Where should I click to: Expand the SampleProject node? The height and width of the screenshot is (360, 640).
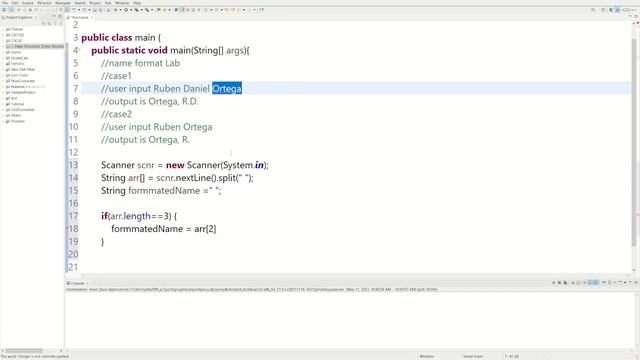3,92
